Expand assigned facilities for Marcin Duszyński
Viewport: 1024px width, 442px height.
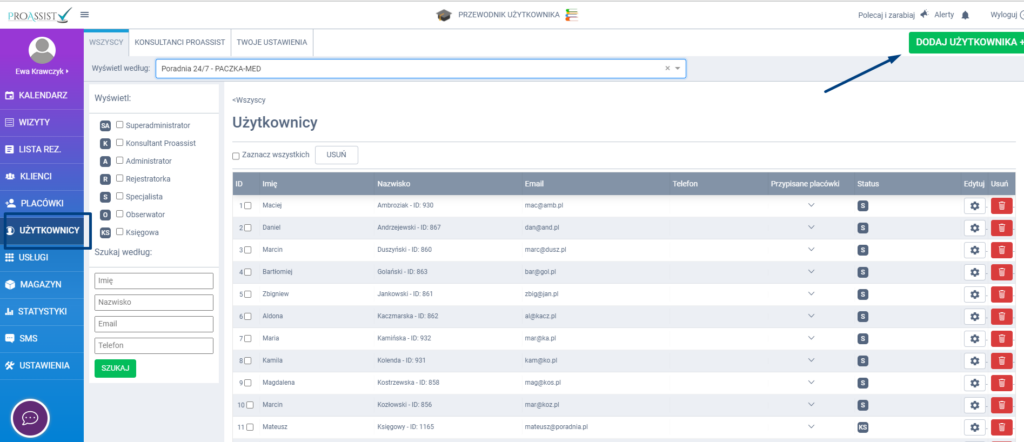click(811, 249)
